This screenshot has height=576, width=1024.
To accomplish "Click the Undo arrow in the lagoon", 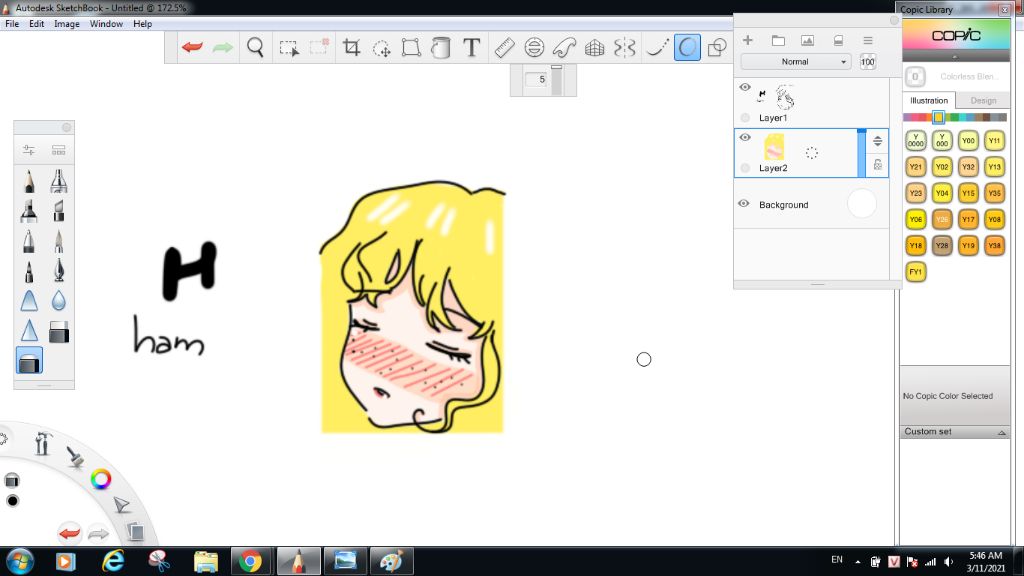I will (69, 533).
